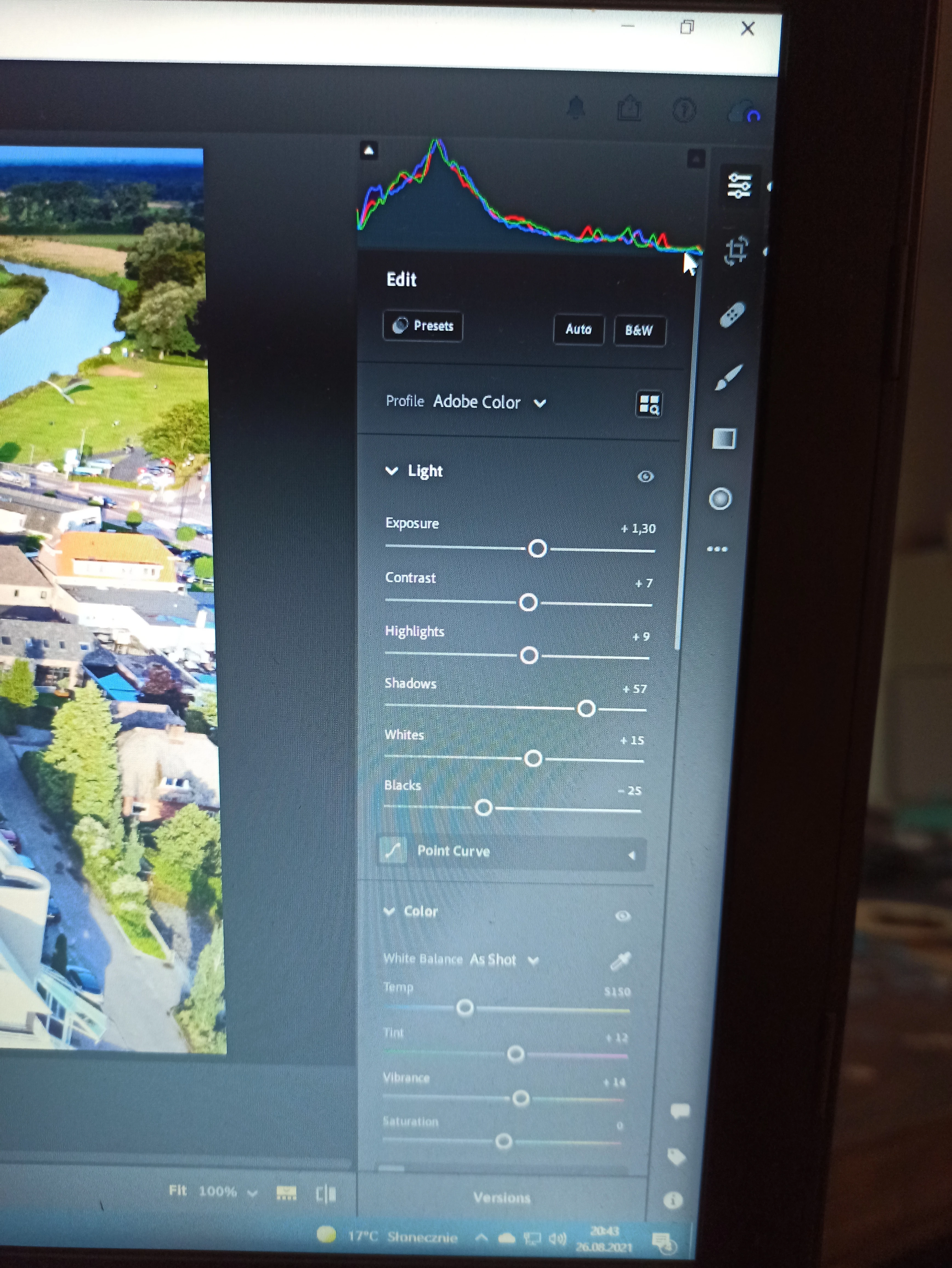Viewport: 952px width, 1268px height.
Task: Open the share icon in top bar
Action: coord(629,108)
